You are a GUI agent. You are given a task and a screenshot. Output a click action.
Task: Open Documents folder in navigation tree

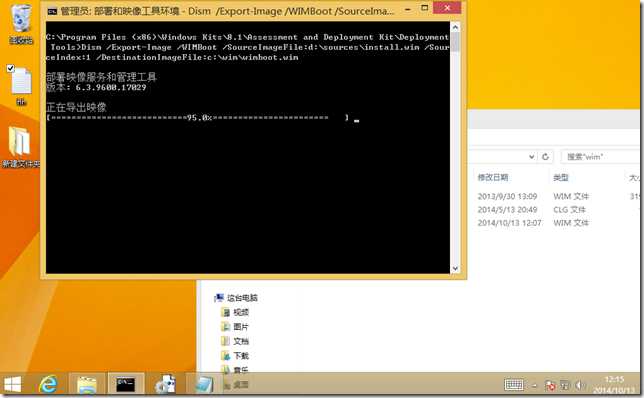point(235,341)
